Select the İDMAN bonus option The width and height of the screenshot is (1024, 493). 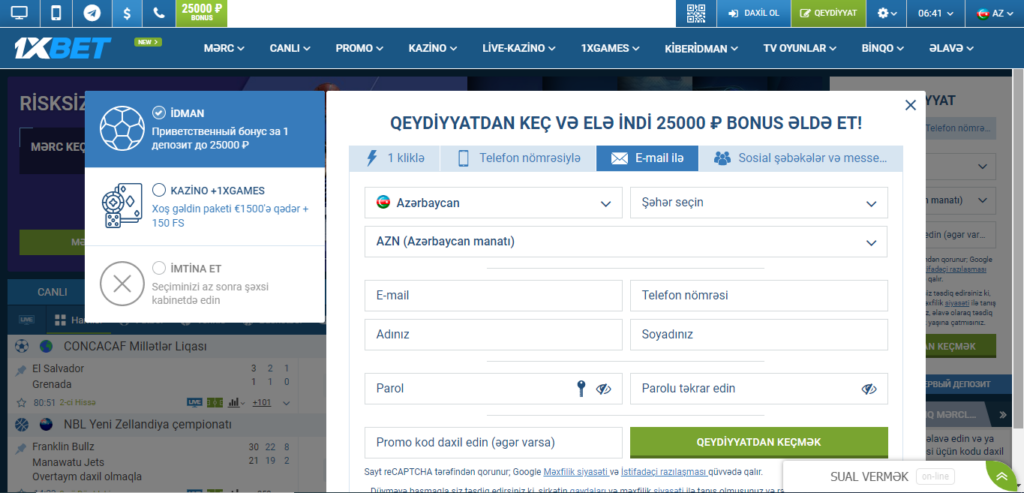coord(205,129)
